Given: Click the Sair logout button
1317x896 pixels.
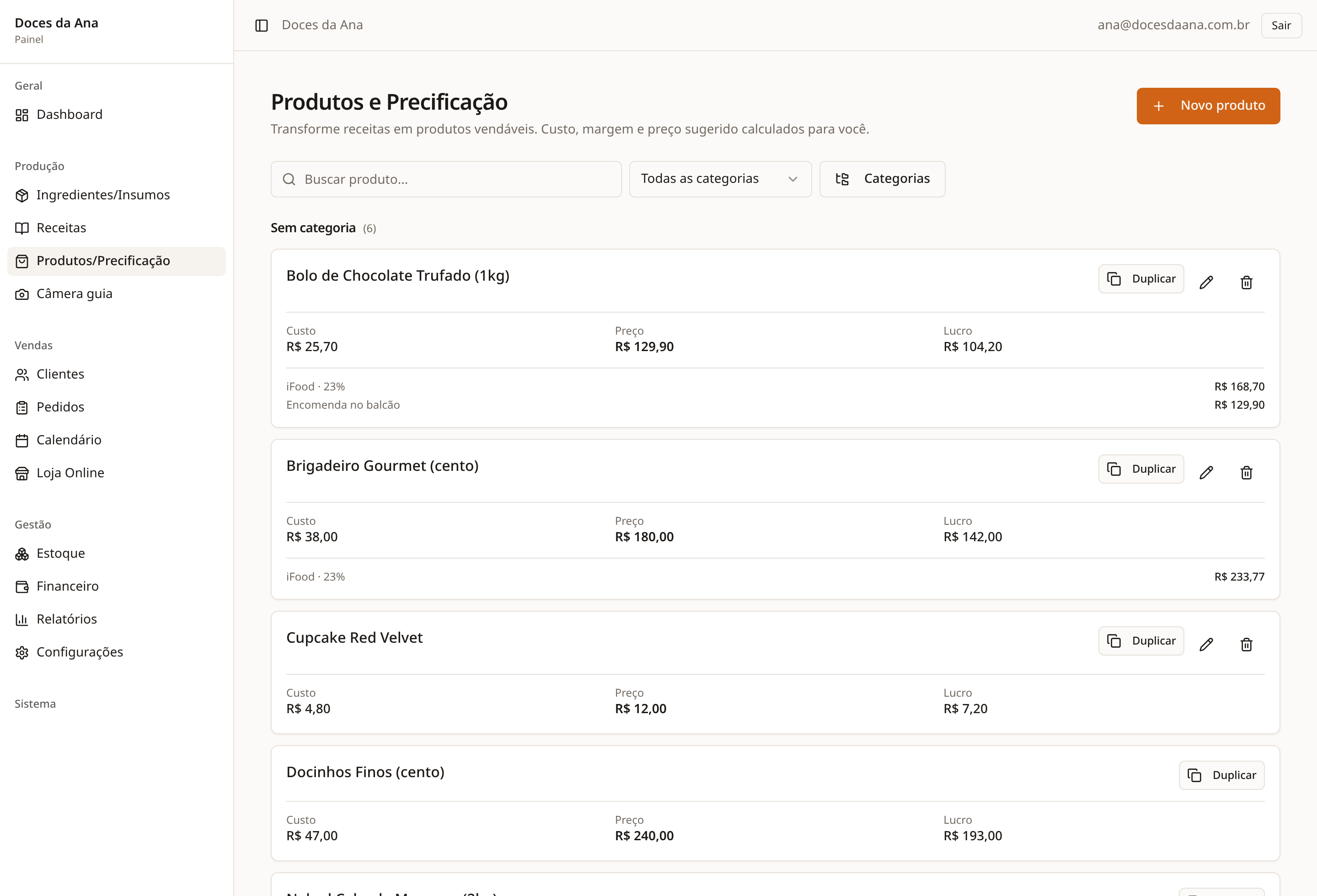Looking at the screenshot, I should [1281, 26].
